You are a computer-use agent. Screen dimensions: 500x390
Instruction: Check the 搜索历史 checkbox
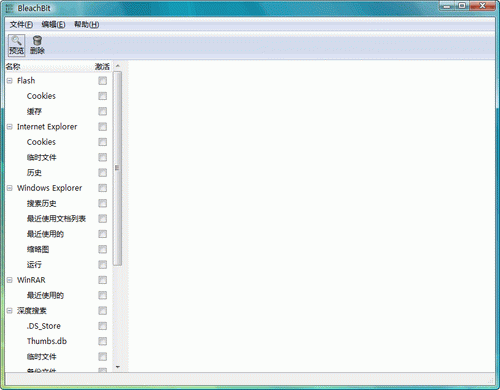[103, 203]
